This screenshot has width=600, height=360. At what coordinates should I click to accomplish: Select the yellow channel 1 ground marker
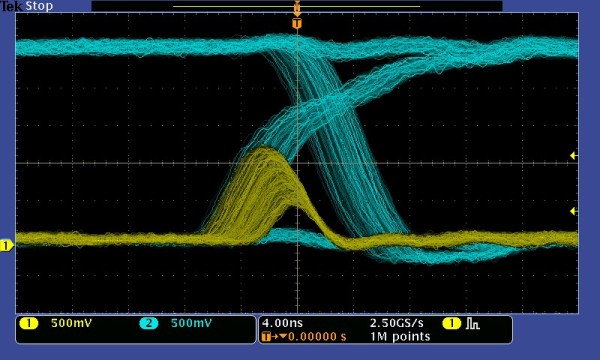coord(6,245)
